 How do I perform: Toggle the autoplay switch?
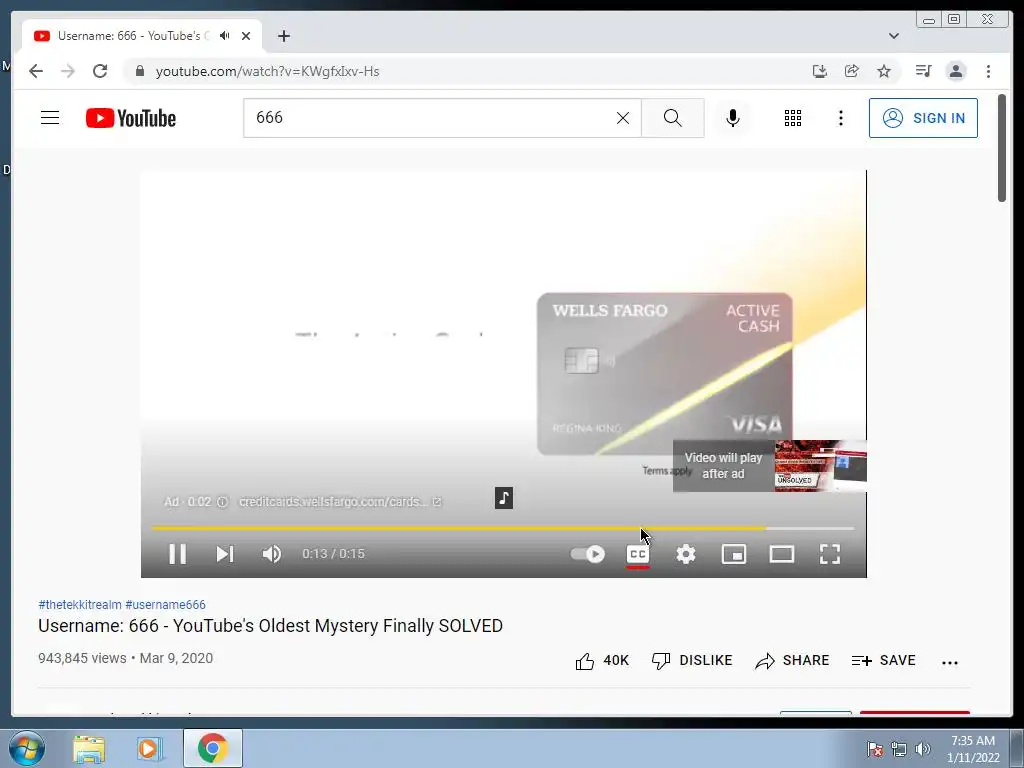coord(587,554)
